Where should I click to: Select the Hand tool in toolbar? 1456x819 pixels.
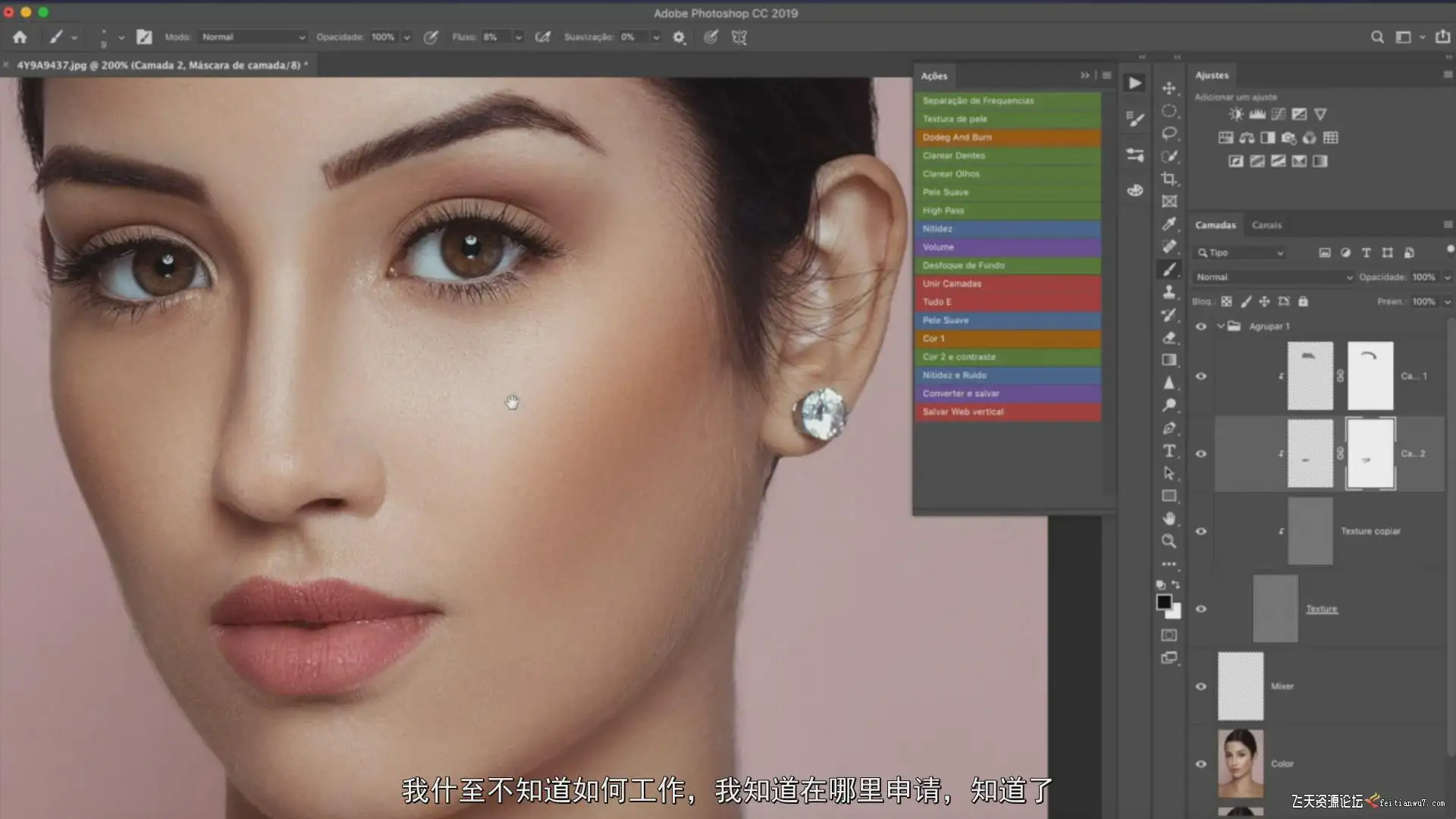pos(1169,519)
